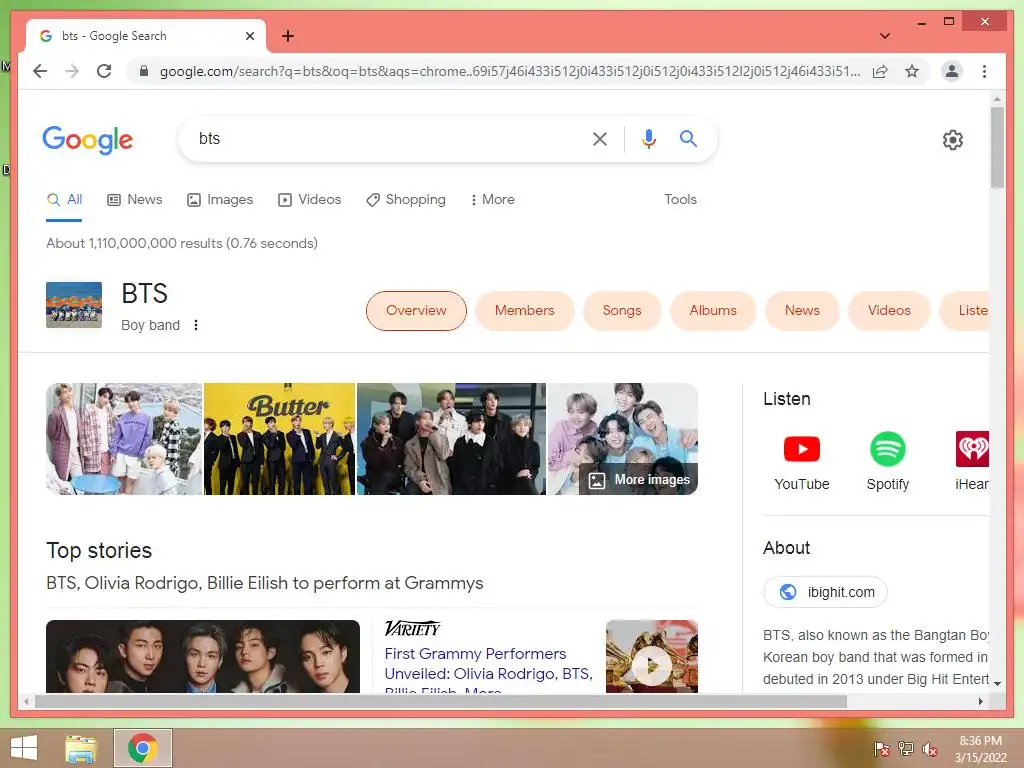1024x768 pixels.
Task: Select the Overview chip
Action: (416, 311)
